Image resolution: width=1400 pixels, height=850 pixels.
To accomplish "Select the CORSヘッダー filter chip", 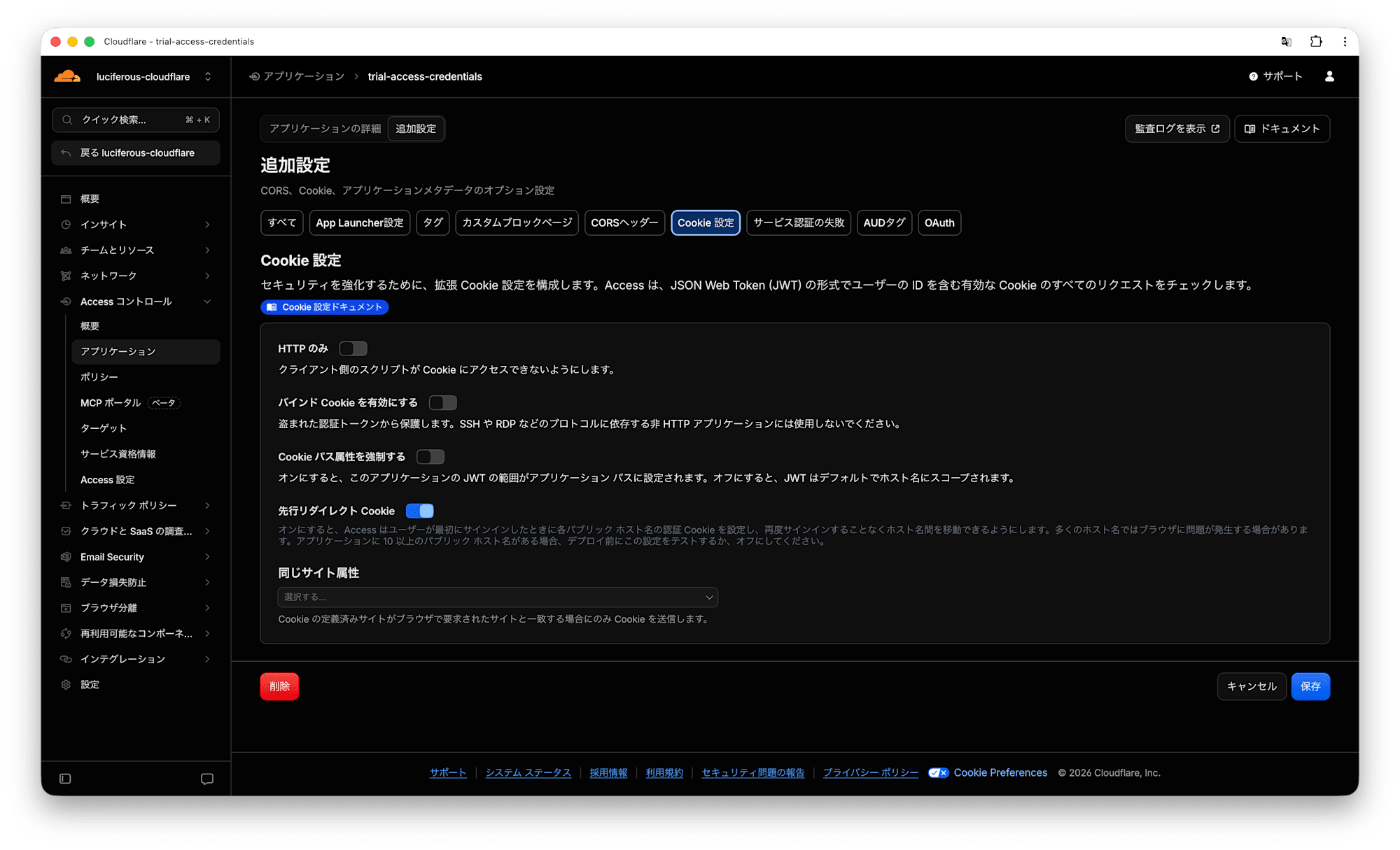I will 624,222.
